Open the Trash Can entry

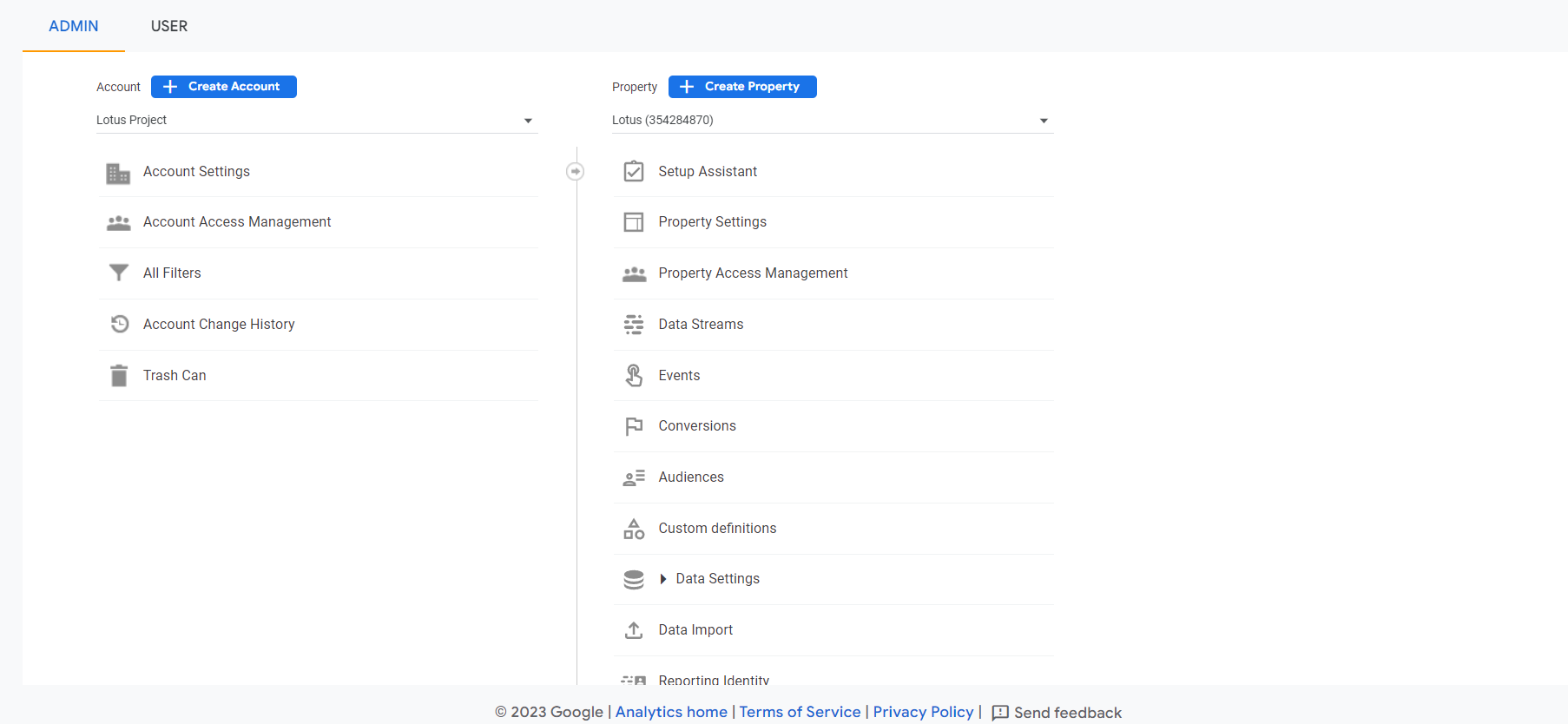175,376
